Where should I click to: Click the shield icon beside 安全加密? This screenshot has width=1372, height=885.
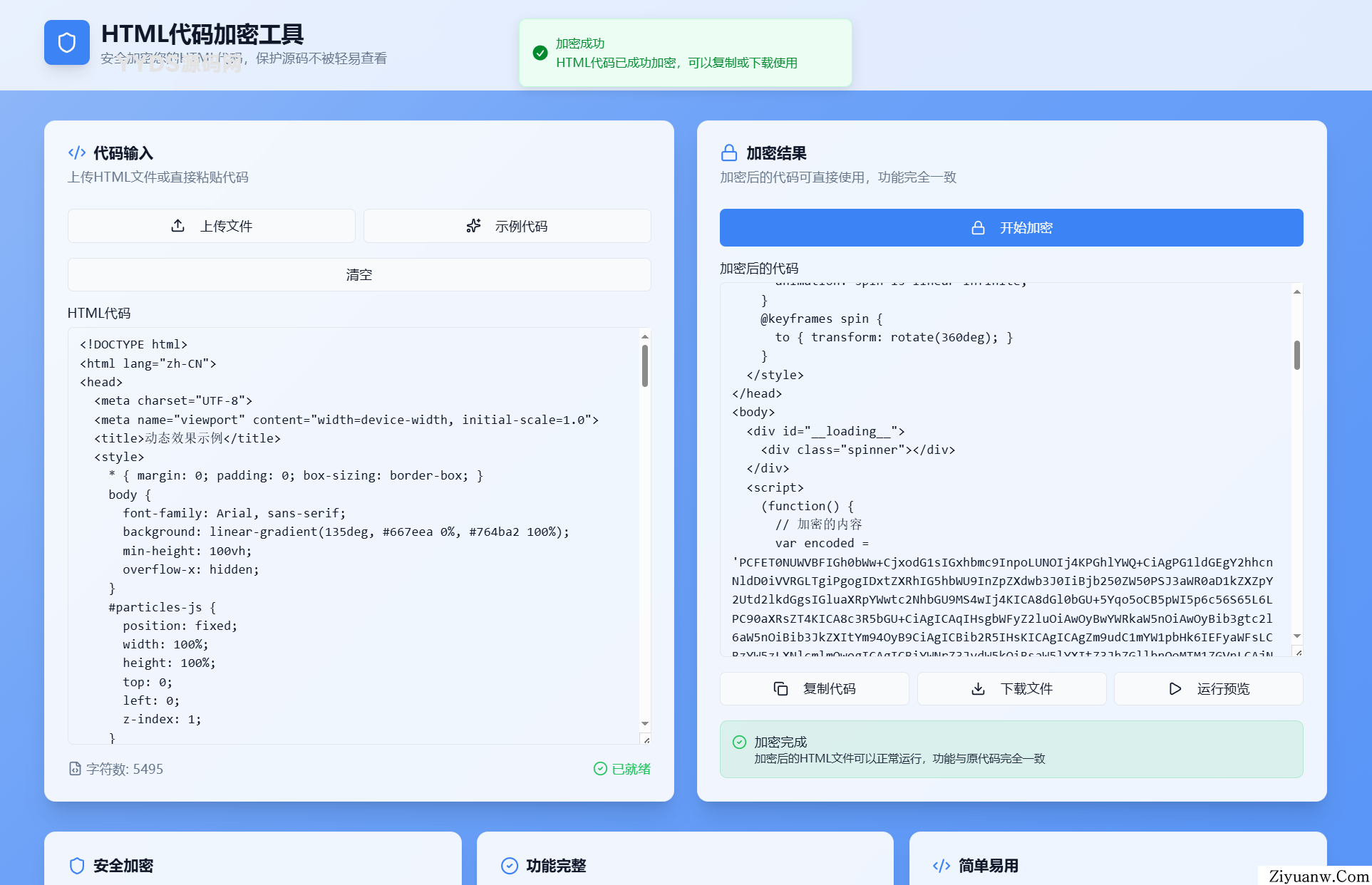[77, 865]
